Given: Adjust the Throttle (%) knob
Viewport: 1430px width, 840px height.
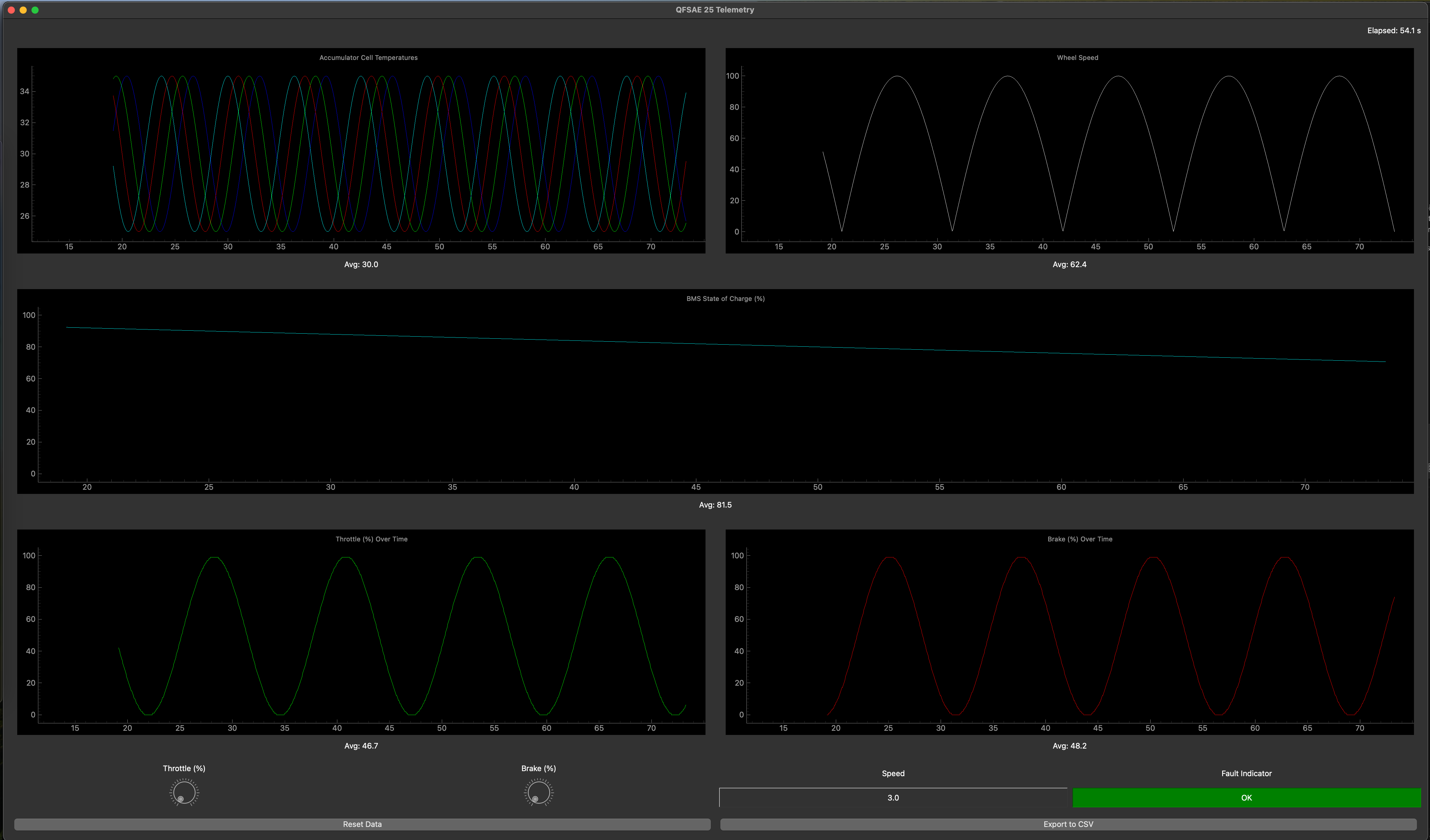Looking at the screenshot, I should click(x=184, y=792).
